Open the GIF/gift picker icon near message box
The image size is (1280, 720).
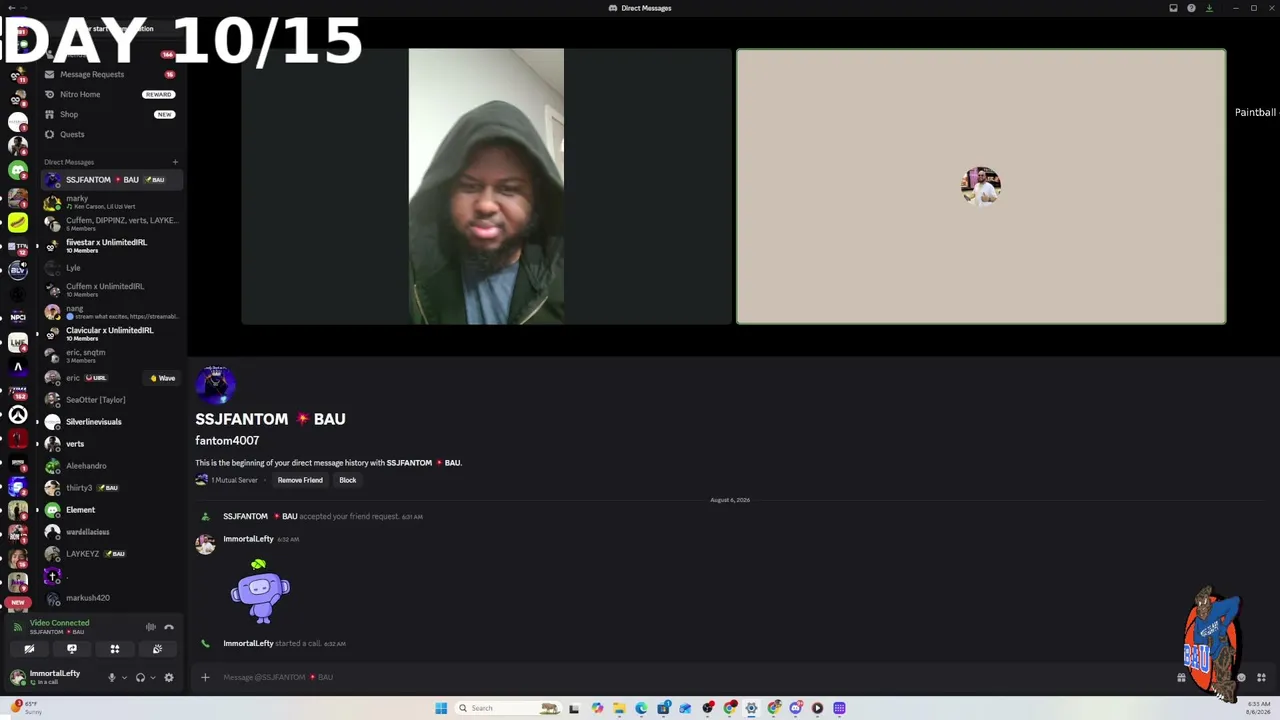pyautogui.click(x=1181, y=677)
